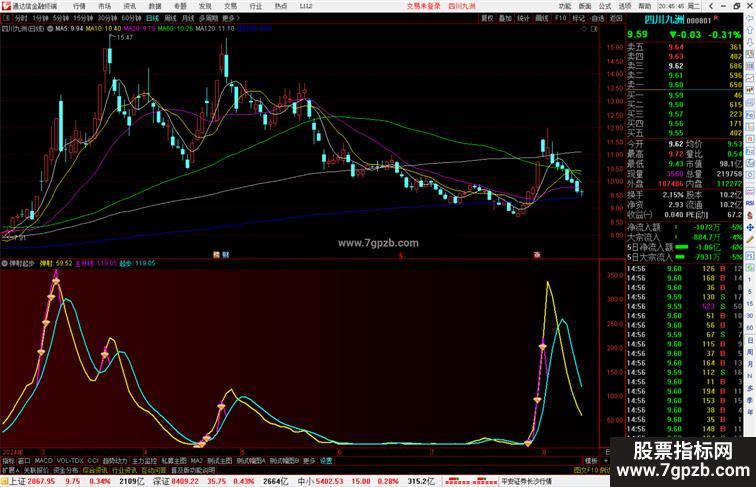Click the round icon beside 弹射起步 indicator

tap(4, 263)
